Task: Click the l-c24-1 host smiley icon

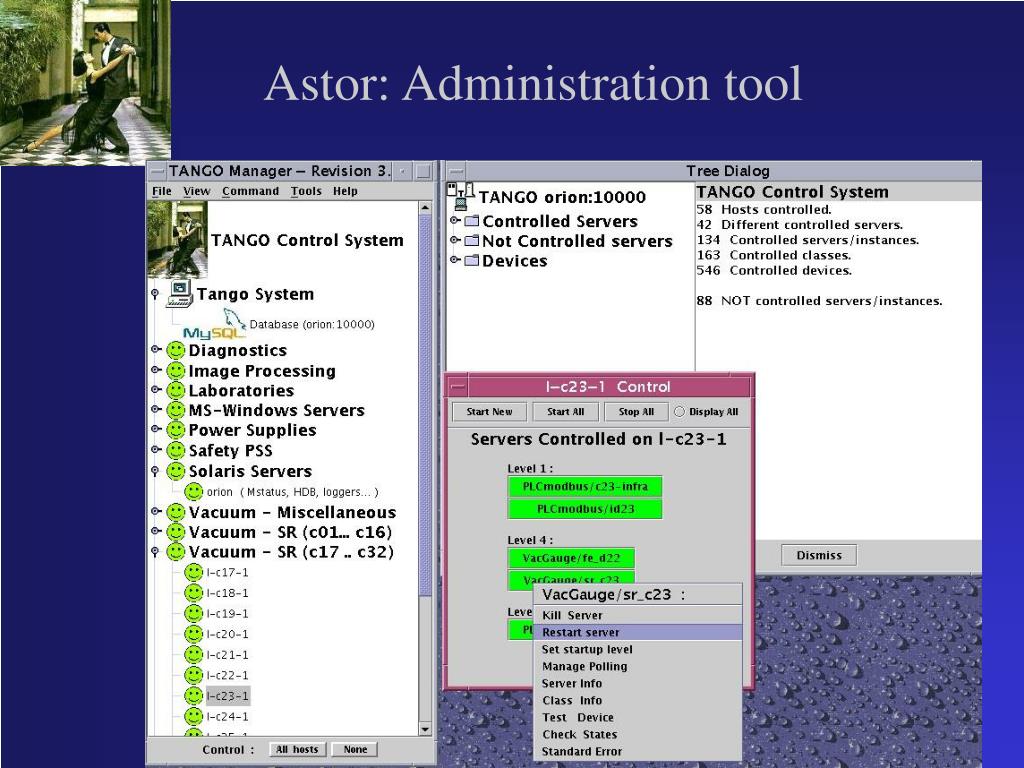Action: [x=193, y=716]
